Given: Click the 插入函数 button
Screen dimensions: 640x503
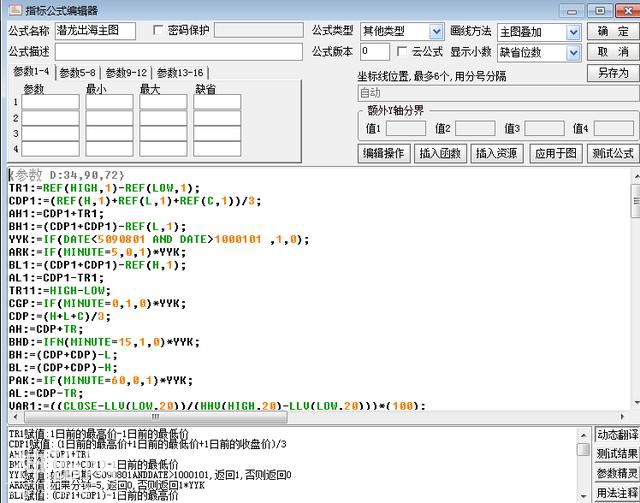Looking at the screenshot, I should tap(440, 154).
